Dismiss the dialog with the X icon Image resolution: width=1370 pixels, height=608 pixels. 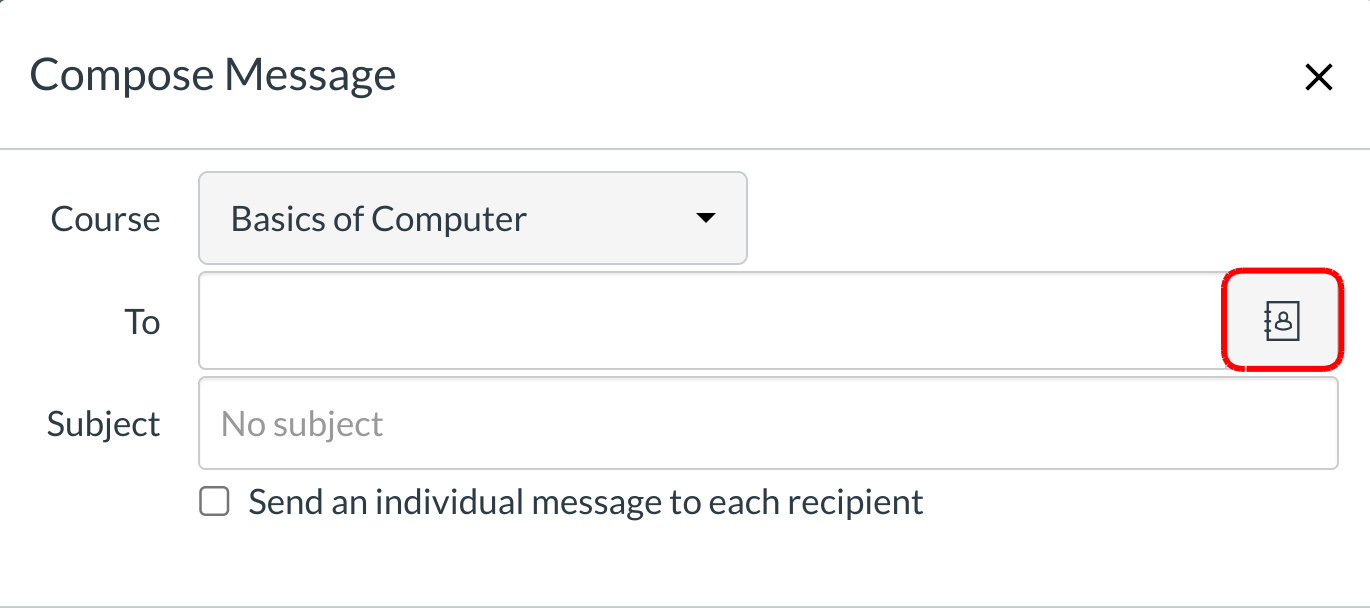[1319, 77]
